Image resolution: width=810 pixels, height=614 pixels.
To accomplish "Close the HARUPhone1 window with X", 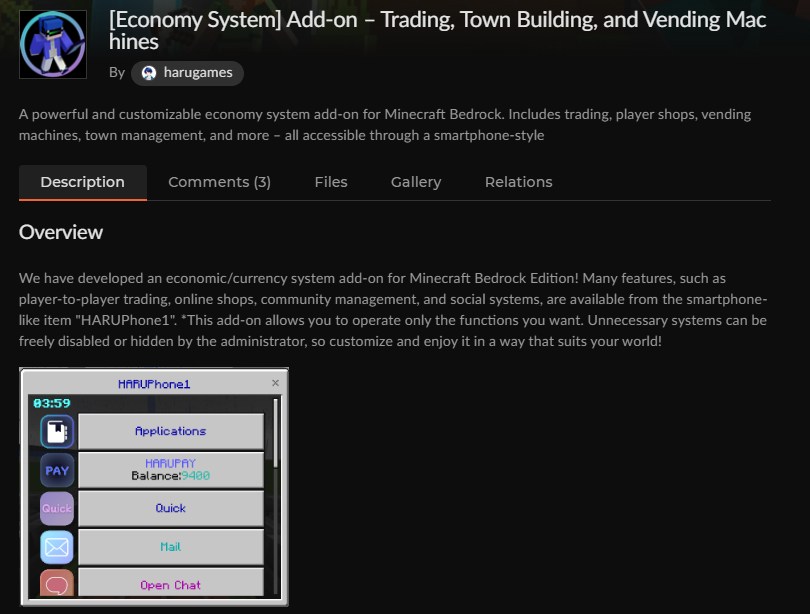I will [275, 383].
